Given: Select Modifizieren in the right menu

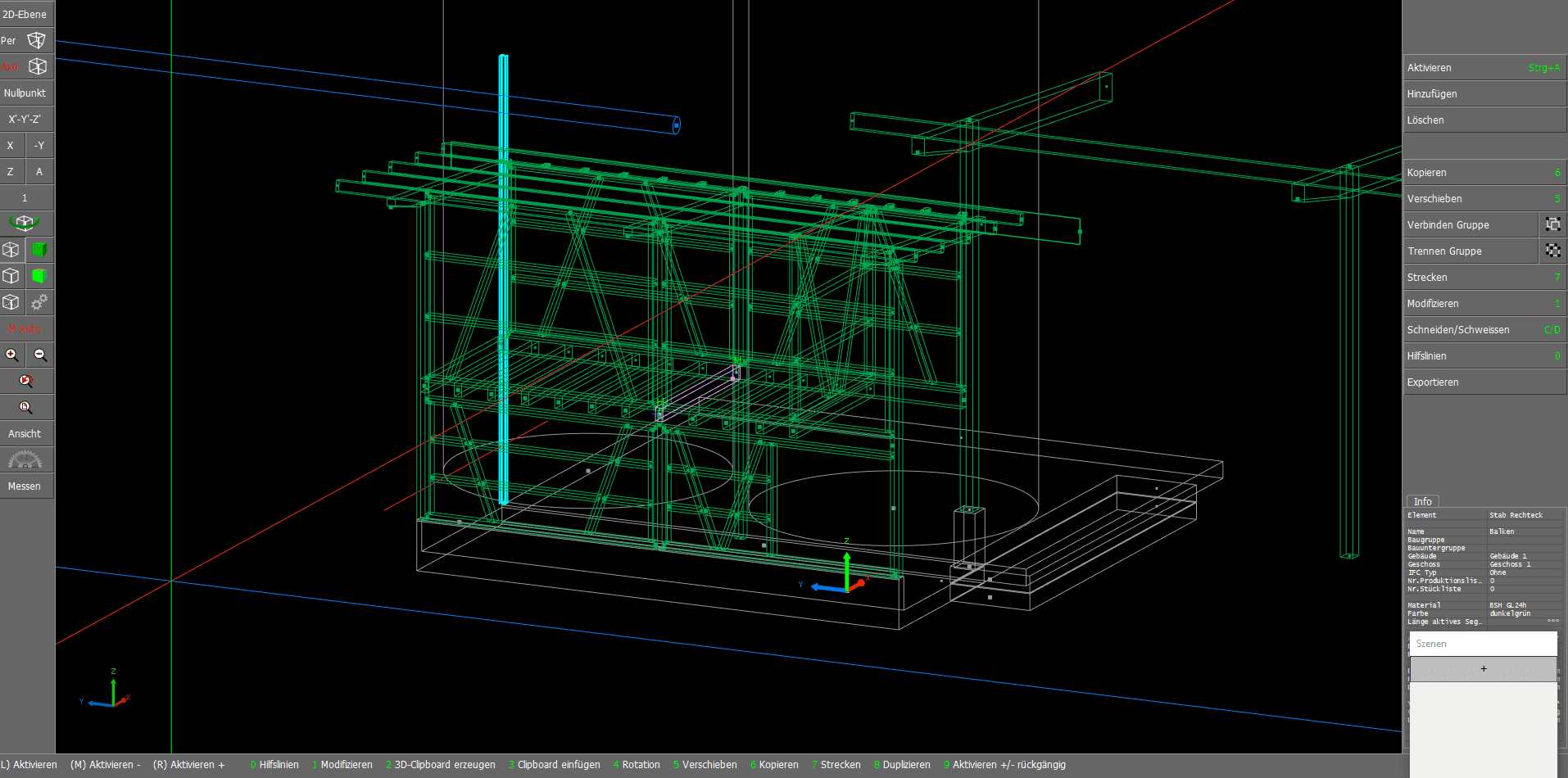Looking at the screenshot, I should tap(1483, 304).
